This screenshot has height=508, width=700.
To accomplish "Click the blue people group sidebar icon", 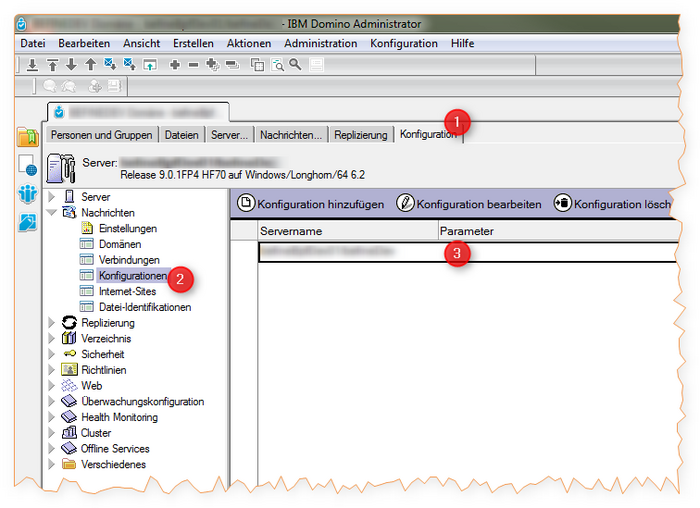I will click(x=27, y=193).
